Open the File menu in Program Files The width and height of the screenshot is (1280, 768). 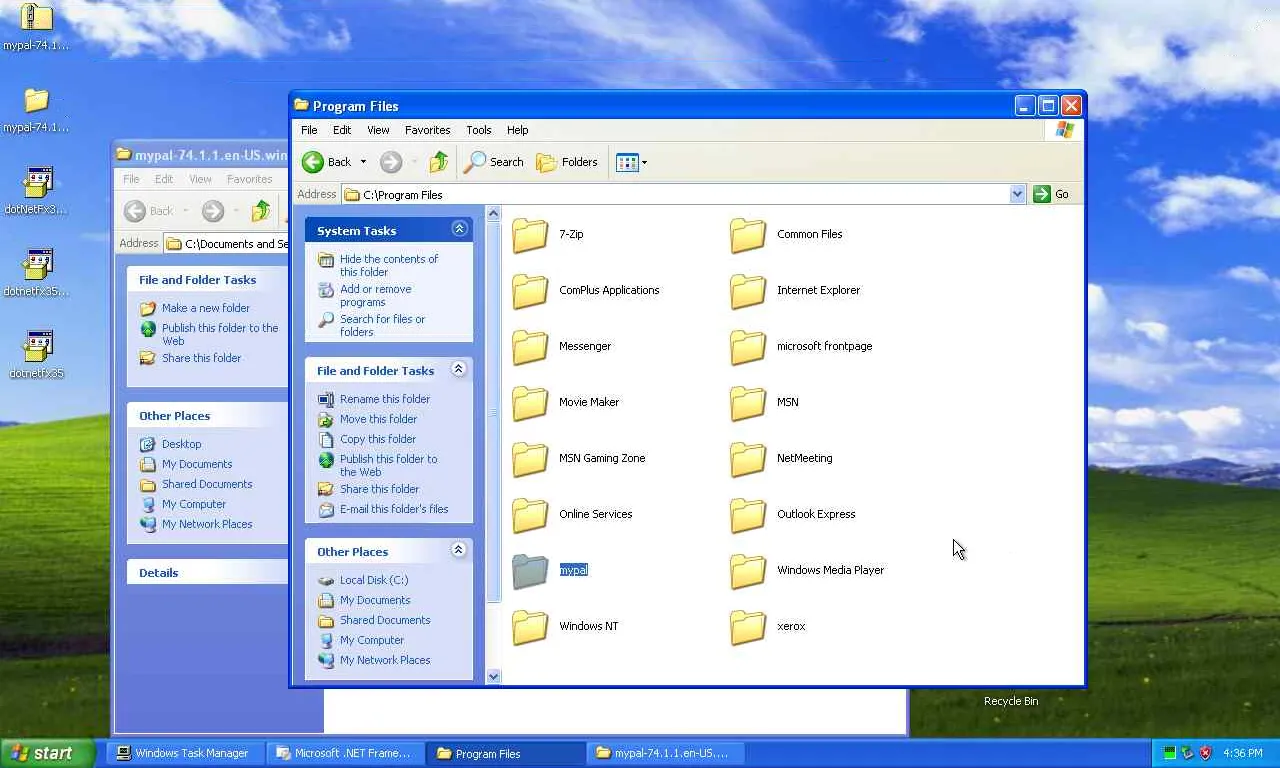[310, 130]
